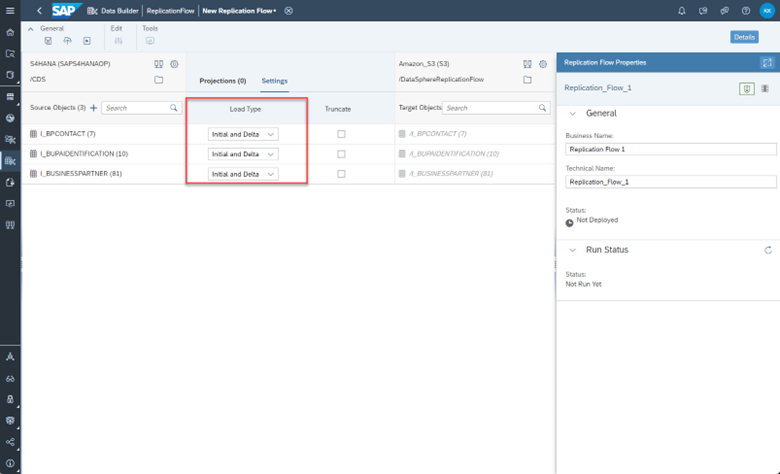This screenshot has height=474, width=780.
Task: Add source objects with the plus icon
Action: click(94, 107)
